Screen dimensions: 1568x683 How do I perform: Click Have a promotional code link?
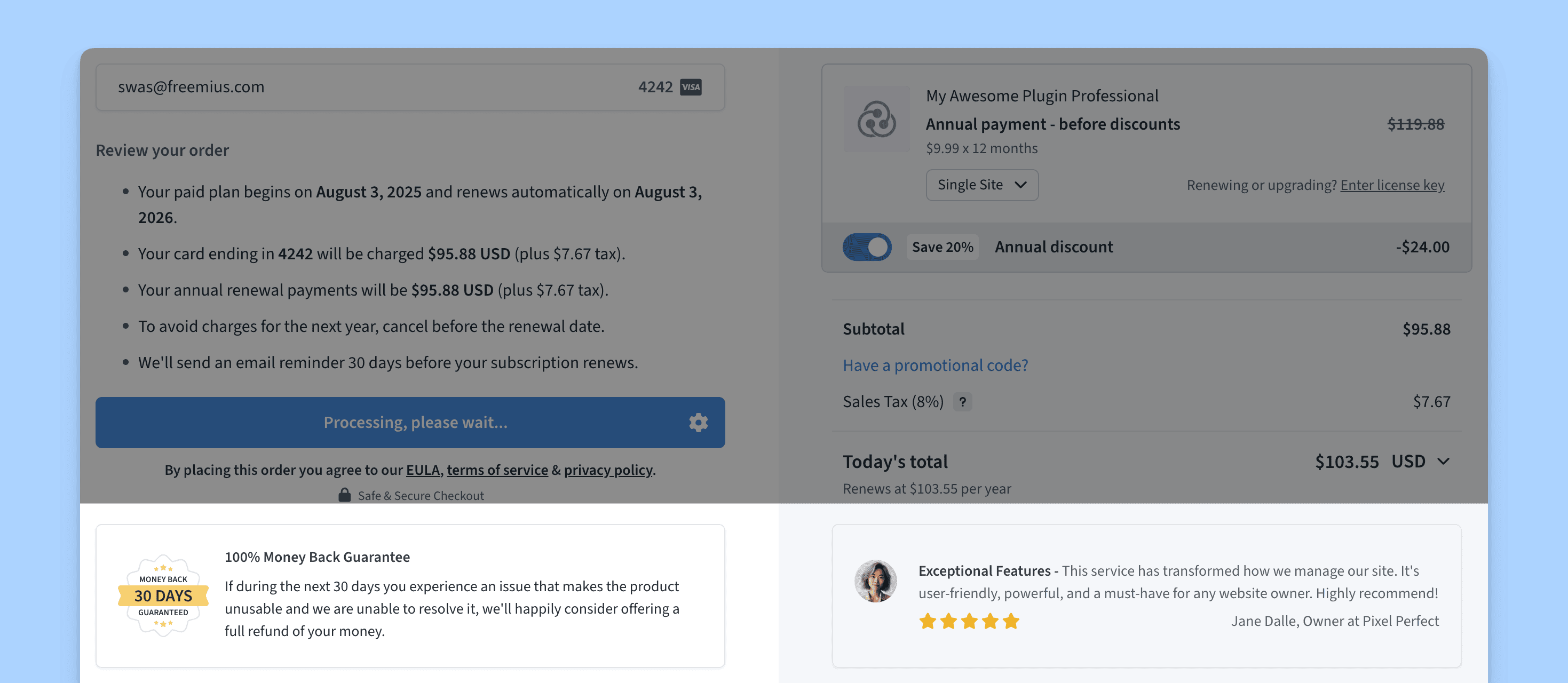[935, 365]
